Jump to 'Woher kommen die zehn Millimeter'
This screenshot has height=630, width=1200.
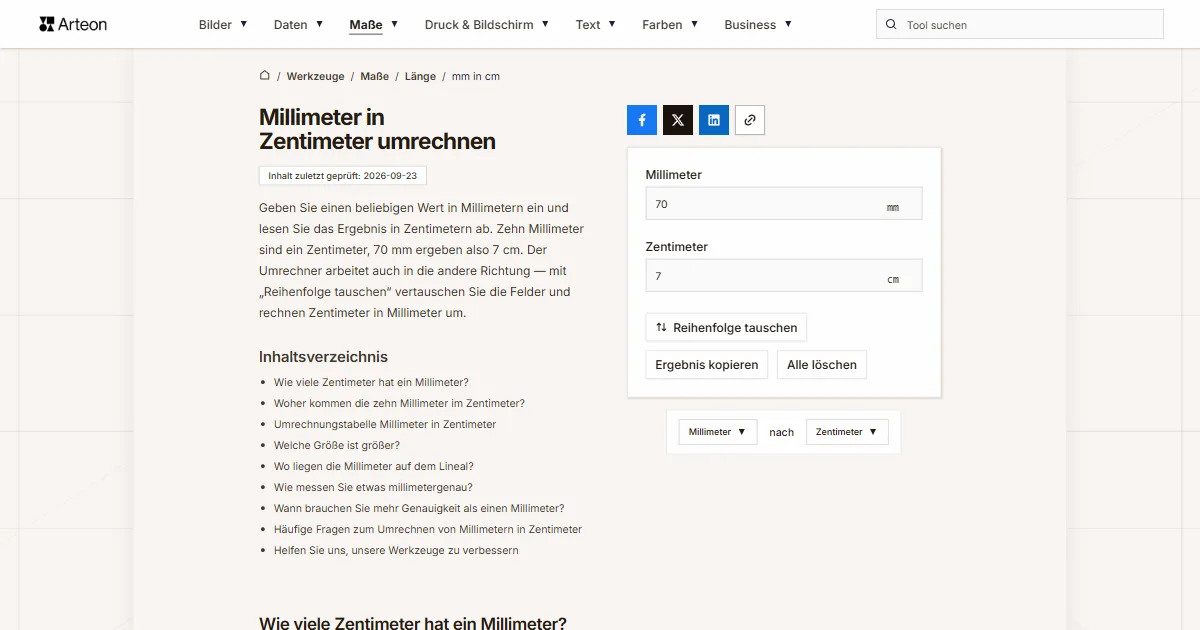(x=399, y=403)
